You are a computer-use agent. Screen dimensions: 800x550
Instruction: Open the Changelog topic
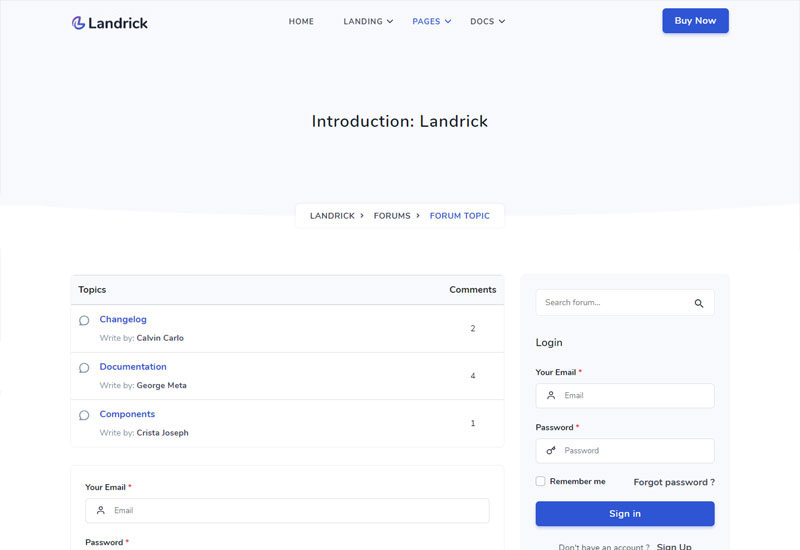click(x=123, y=319)
